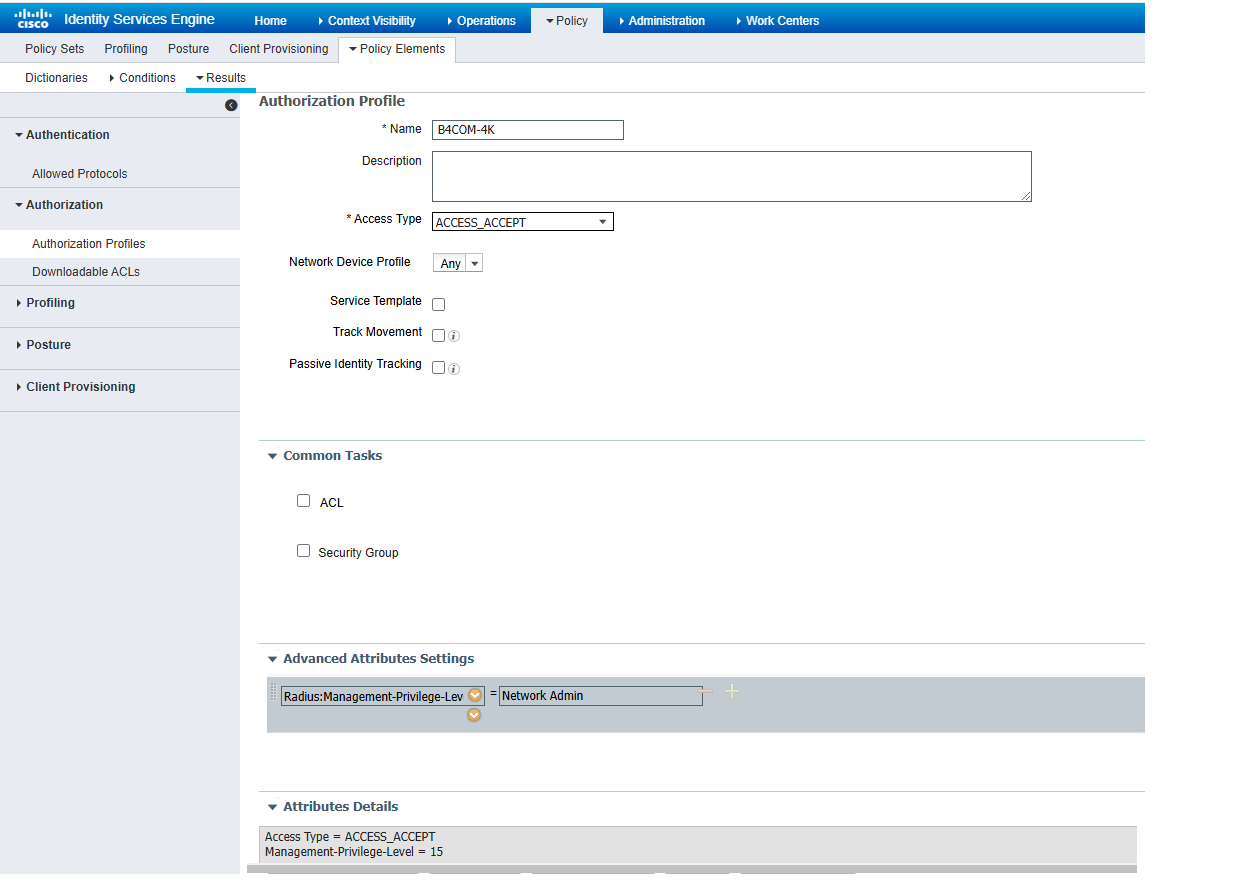Screen dimensions: 1234x889
Task: Check the ACL common task checkbox
Action: tap(304, 501)
